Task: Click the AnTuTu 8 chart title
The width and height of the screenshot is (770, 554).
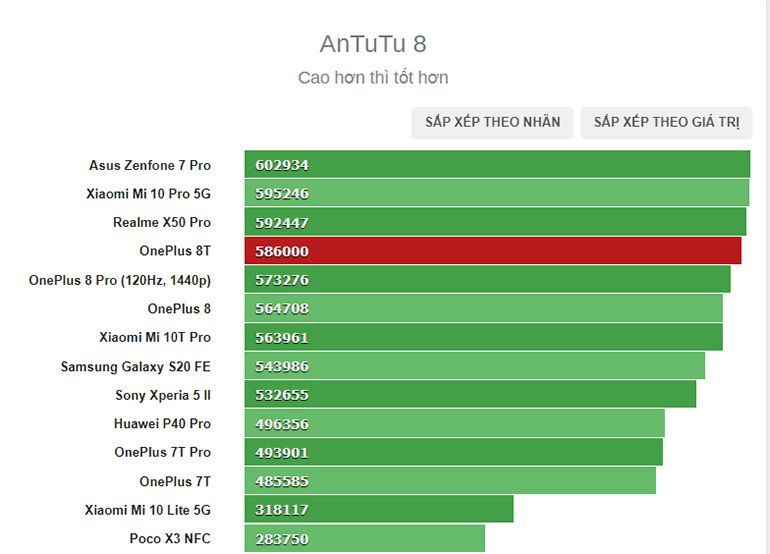Action: coord(373,44)
